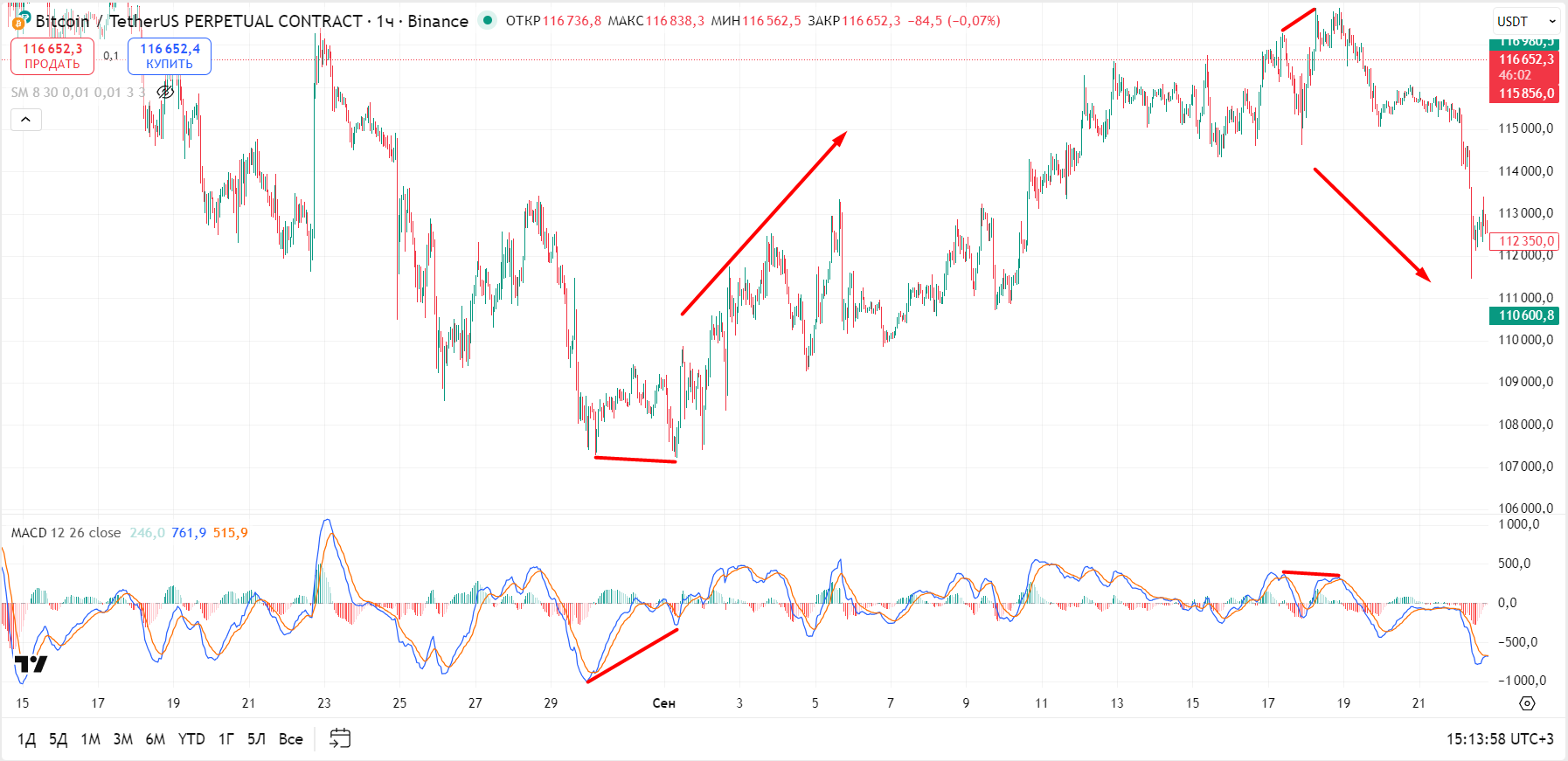This screenshot has height=761, width=1568.
Task: Click the 112350,0 outlined price label
Action: coord(1525,241)
